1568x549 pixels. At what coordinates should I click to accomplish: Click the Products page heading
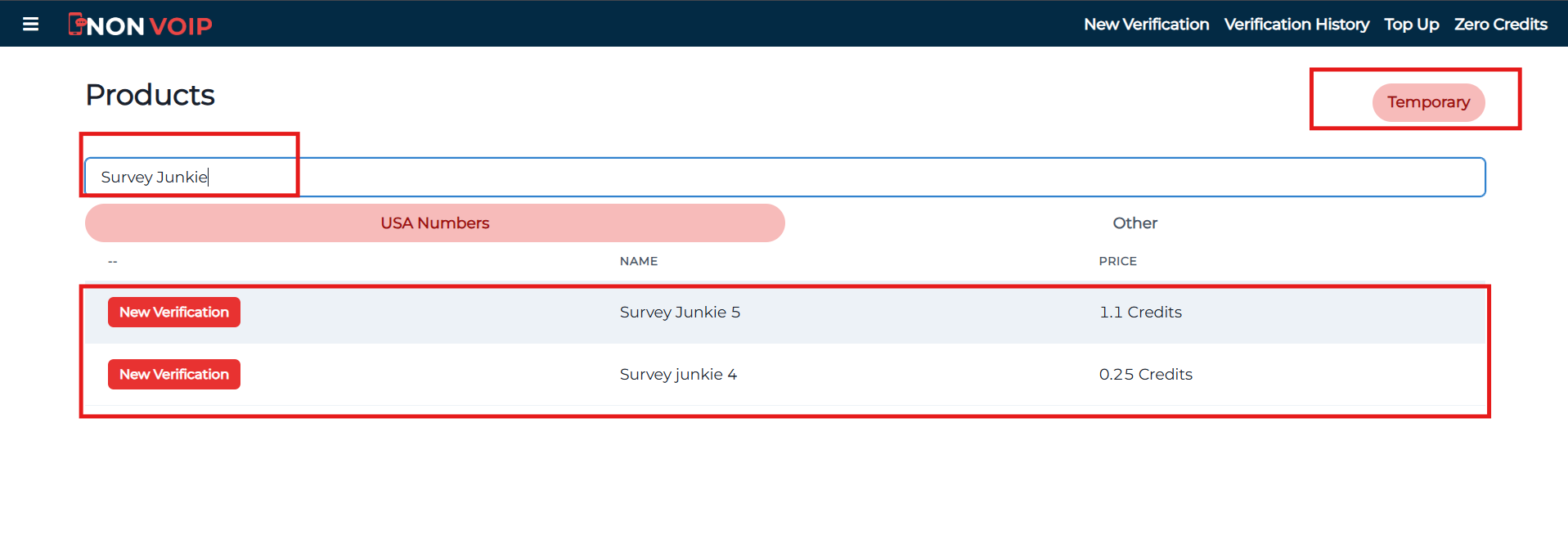tap(150, 95)
